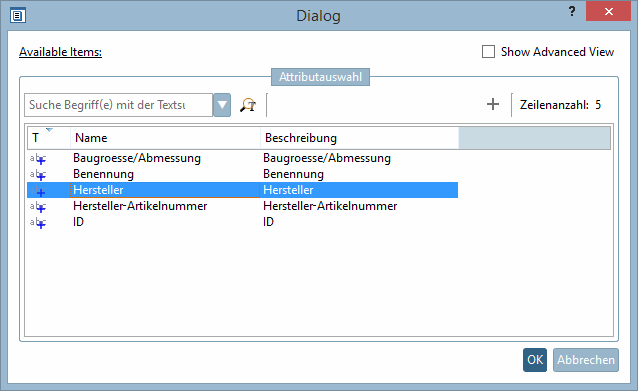The image size is (638, 391).
Task: Click type icon of ID row
Action: [x=38, y=222]
